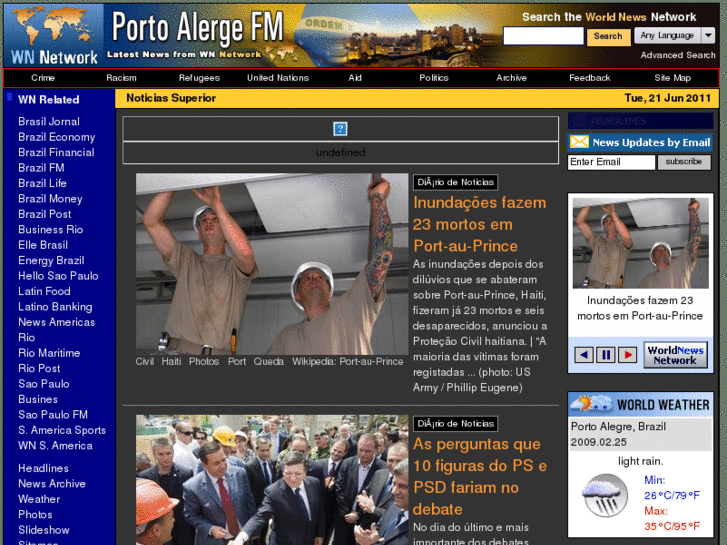This screenshot has height=545, width=727.
Task: Open the Brazil Economy link
Action: pyautogui.click(x=56, y=137)
